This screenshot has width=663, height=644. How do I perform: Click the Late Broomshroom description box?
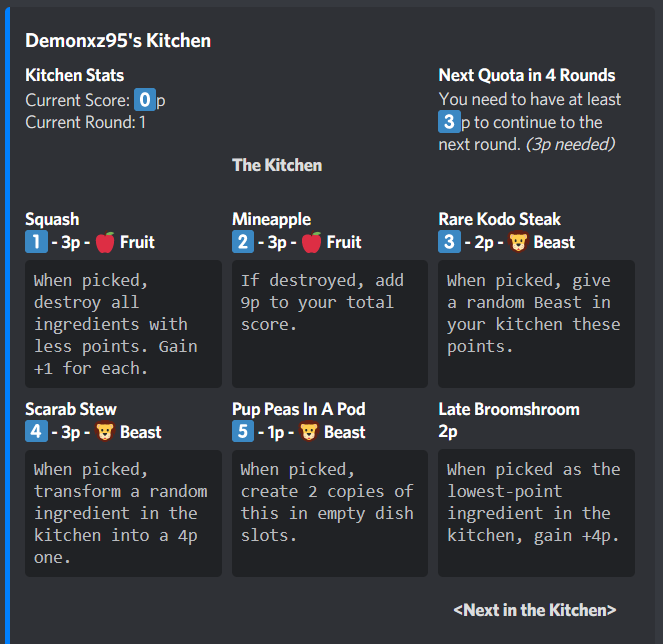click(x=536, y=513)
